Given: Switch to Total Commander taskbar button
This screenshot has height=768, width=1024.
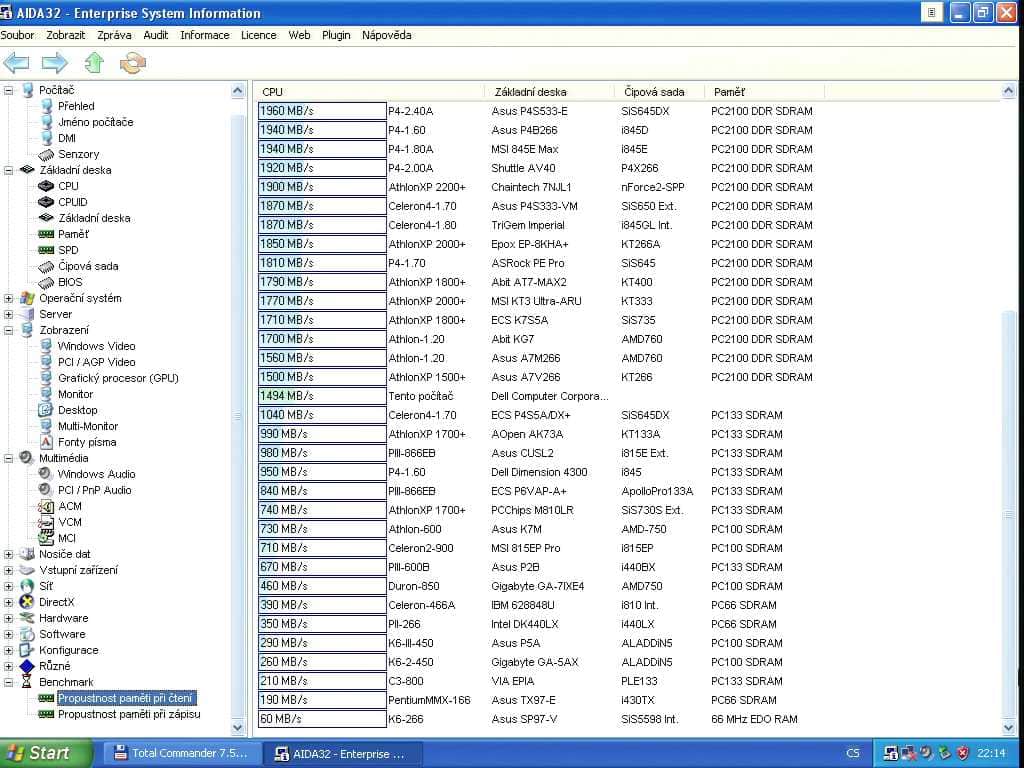Looking at the screenshot, I should 181,753.
